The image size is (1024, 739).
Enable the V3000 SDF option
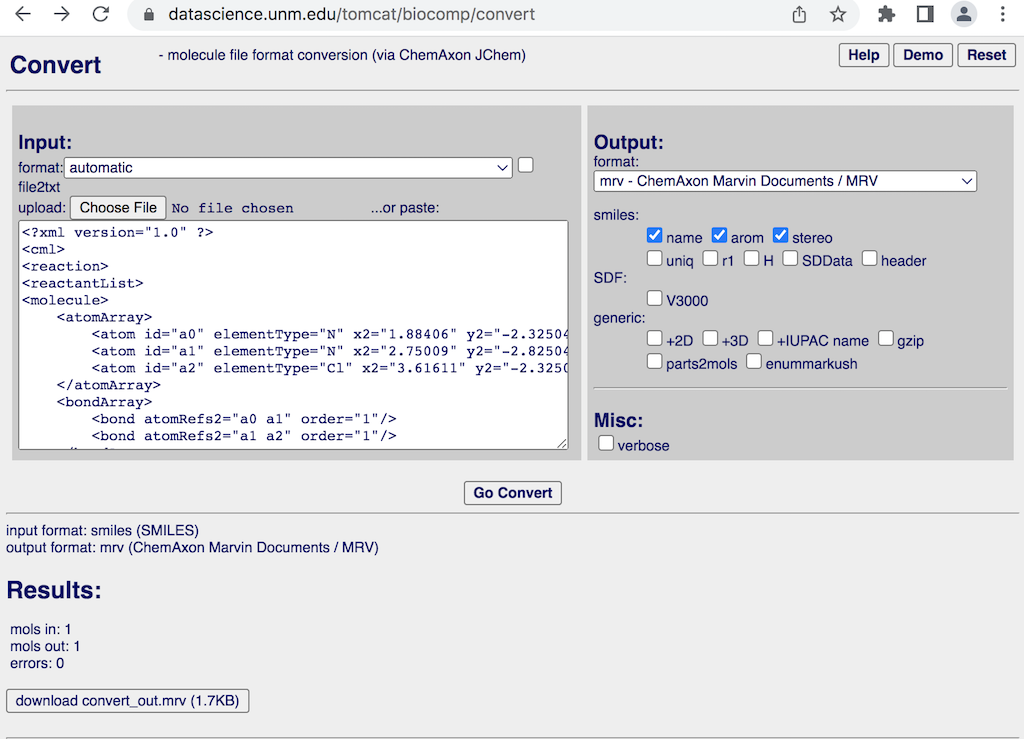point(654,297)
